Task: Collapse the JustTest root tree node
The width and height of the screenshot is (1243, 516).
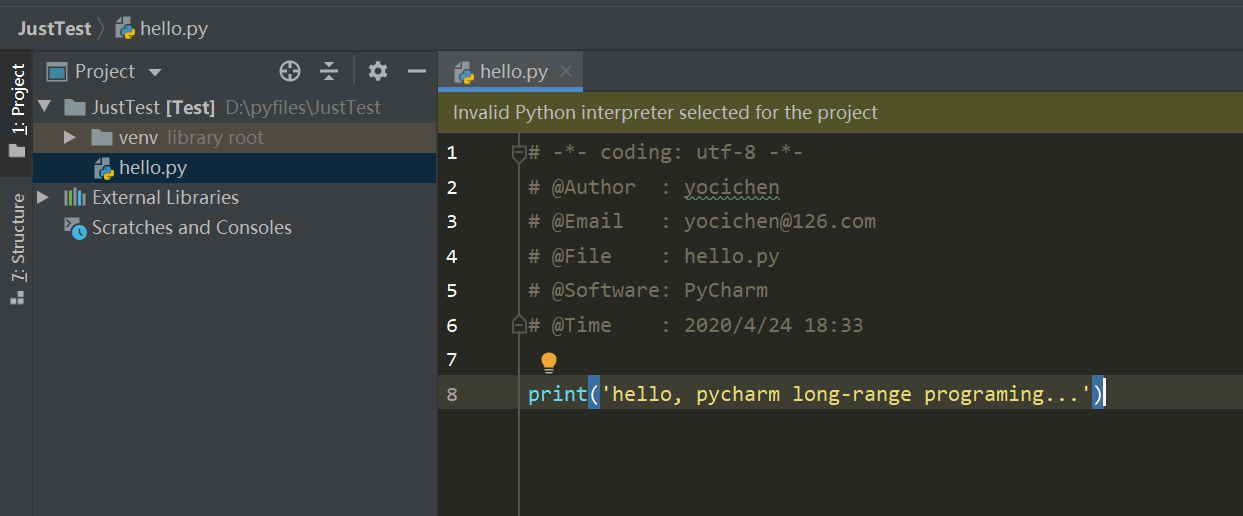Action: click(44, 106)
